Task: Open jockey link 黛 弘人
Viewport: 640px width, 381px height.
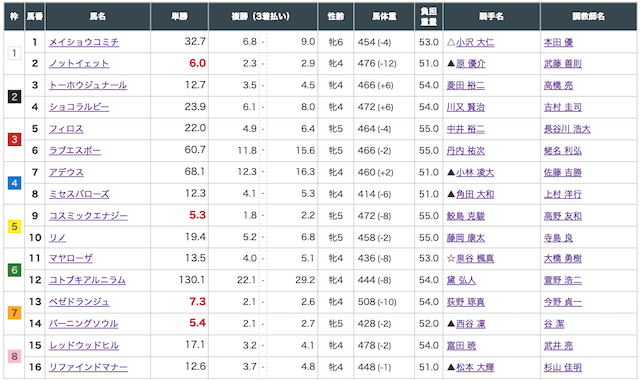Action: [461, 280]
